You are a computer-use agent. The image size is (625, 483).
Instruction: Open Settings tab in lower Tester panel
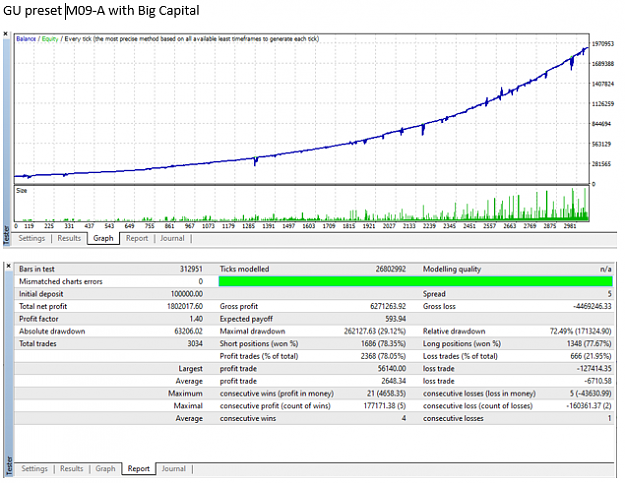(x=34, y=469)
